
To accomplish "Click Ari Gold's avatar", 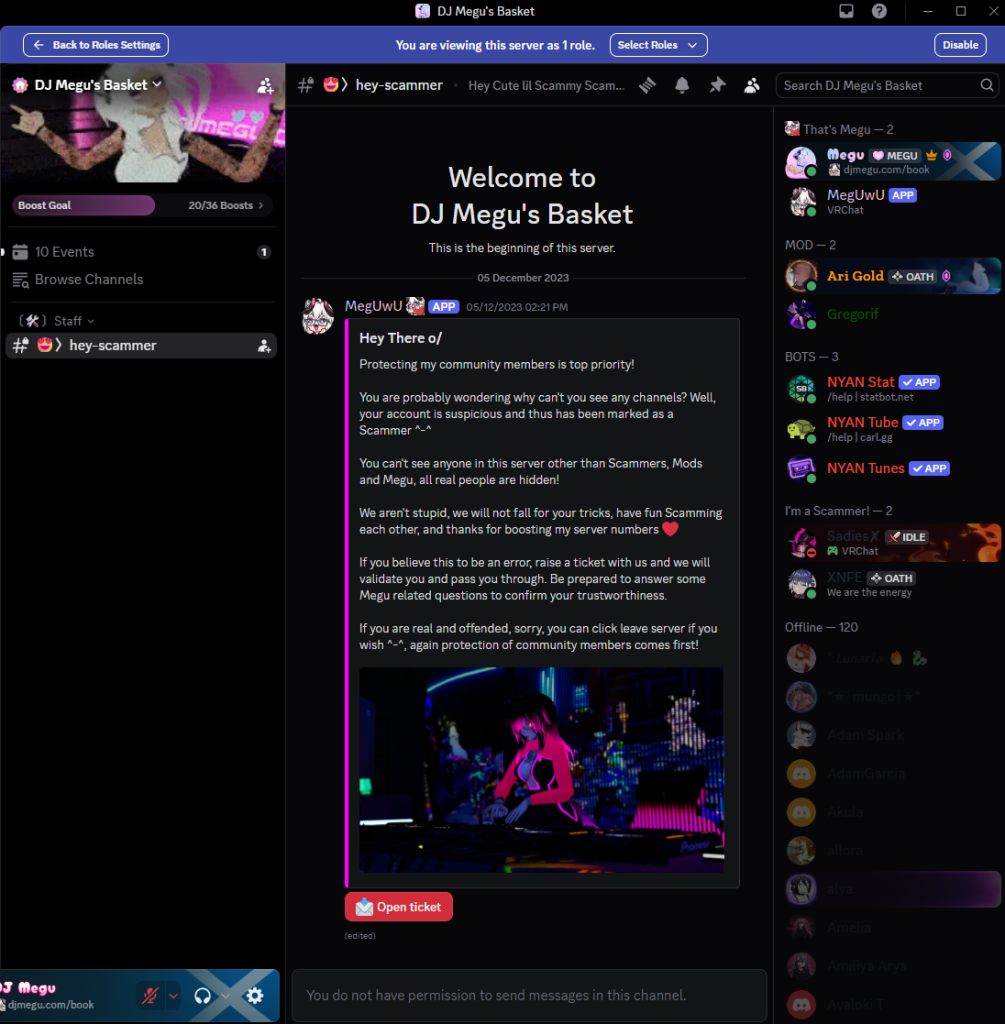I will [801, 276].
